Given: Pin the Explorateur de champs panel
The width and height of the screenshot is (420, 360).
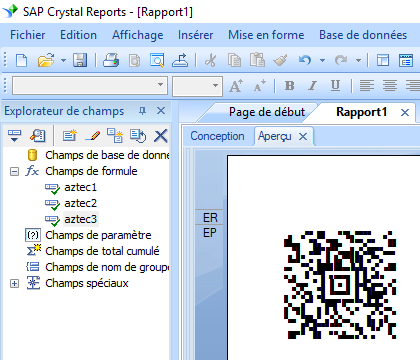Looking at the screenshot, I should pyautogui.click(x=142, y=111).
